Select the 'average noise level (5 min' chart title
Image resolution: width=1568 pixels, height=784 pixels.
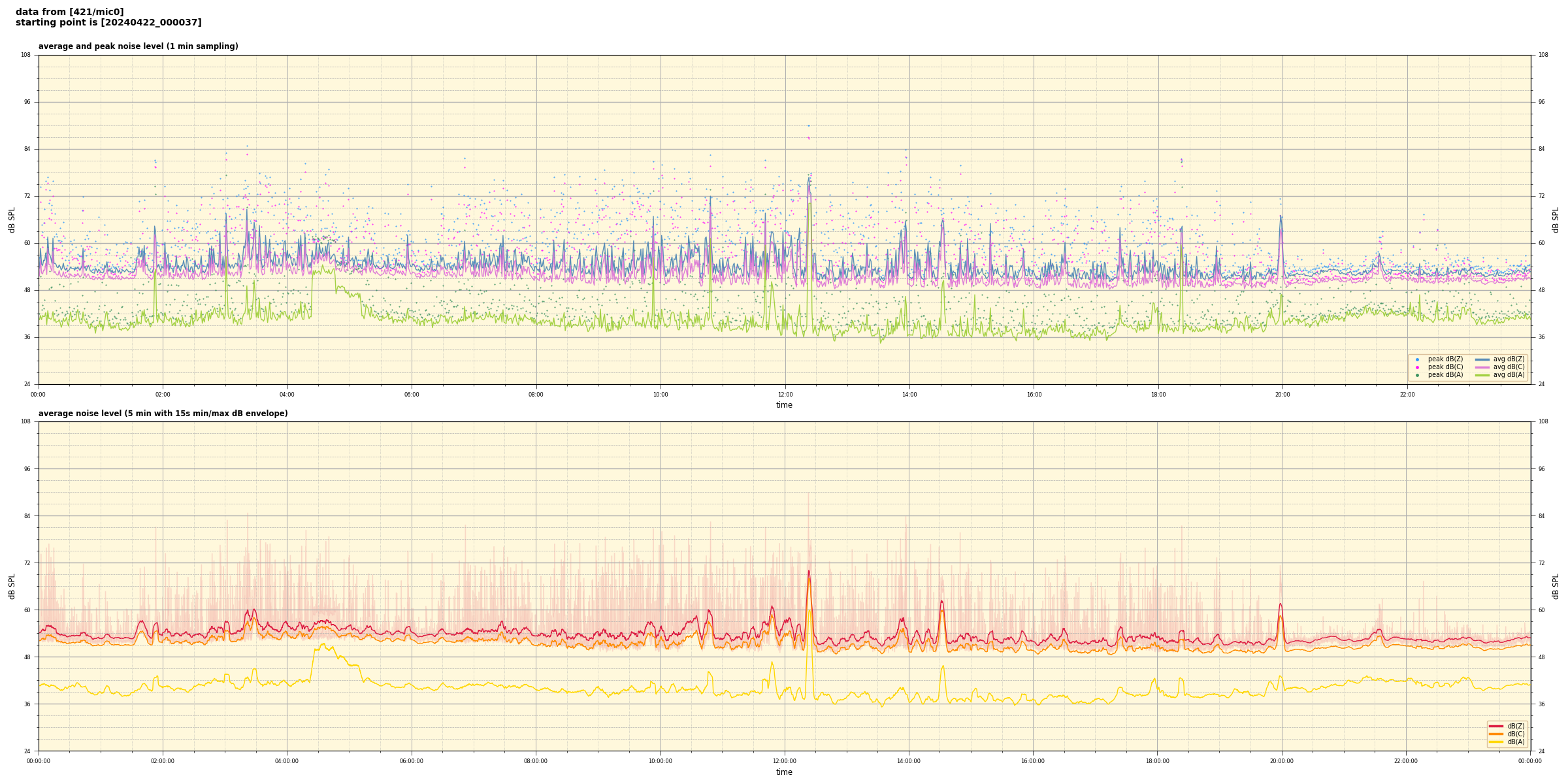click(x=163, y=414)
